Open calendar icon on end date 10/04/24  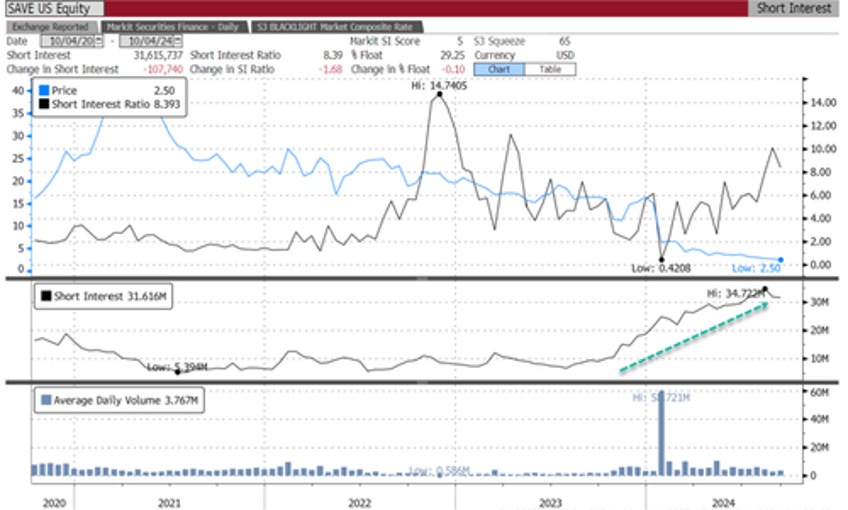pos(178,41)
